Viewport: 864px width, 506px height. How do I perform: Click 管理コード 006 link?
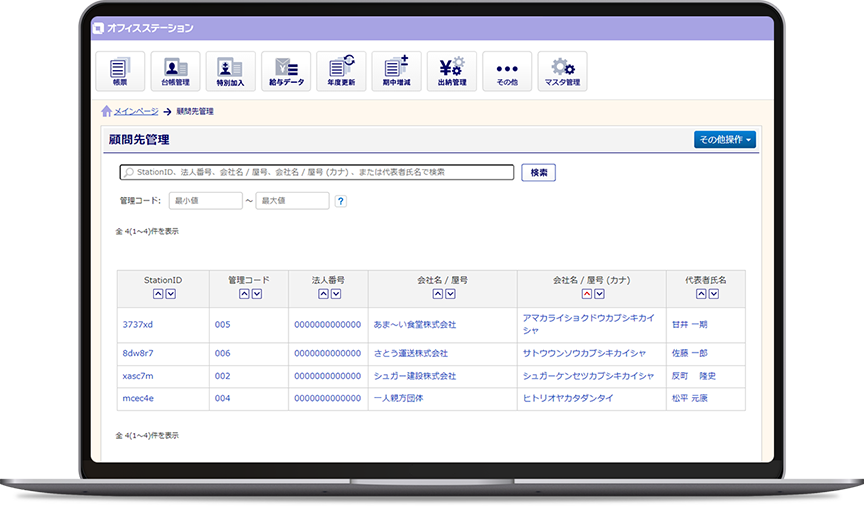(223, 353)
